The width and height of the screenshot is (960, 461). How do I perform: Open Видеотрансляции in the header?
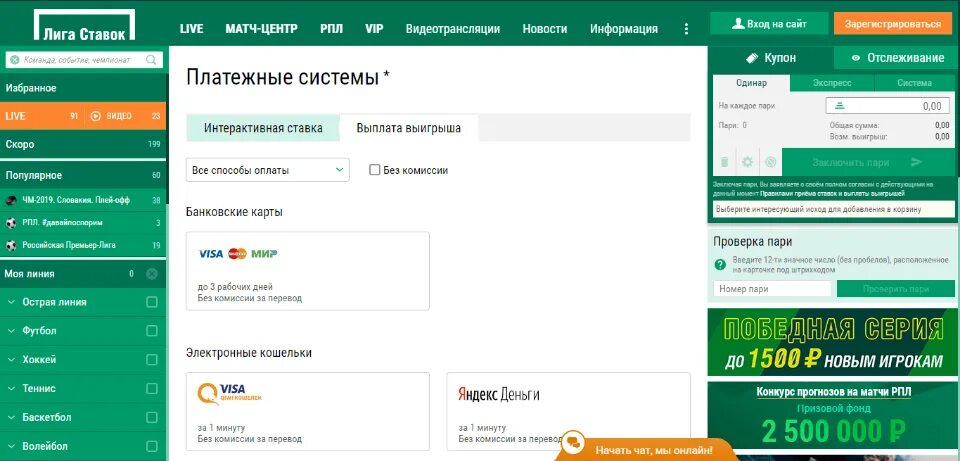(453, 29)
